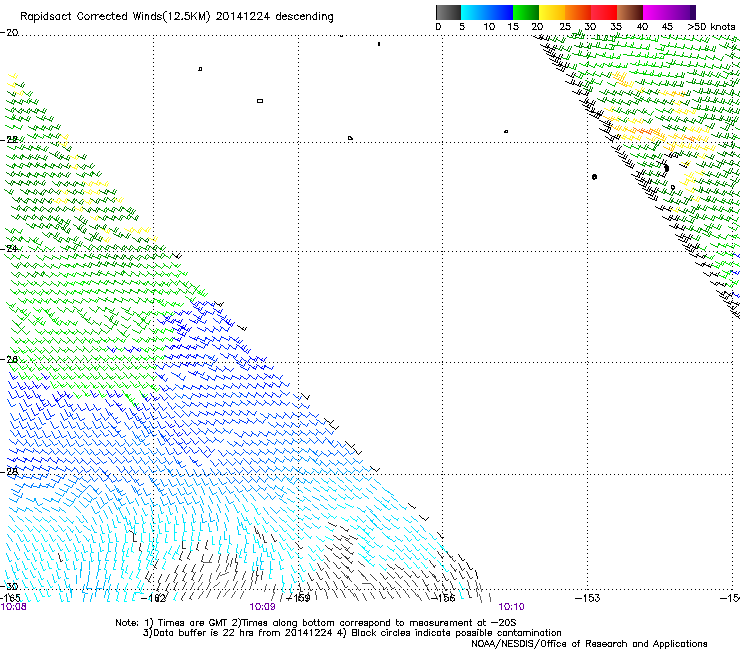Click the blue 10-15 knots legend swatch
Image resolution: width=740 pixels, height=650 pixels.
(x=500, y=12)
